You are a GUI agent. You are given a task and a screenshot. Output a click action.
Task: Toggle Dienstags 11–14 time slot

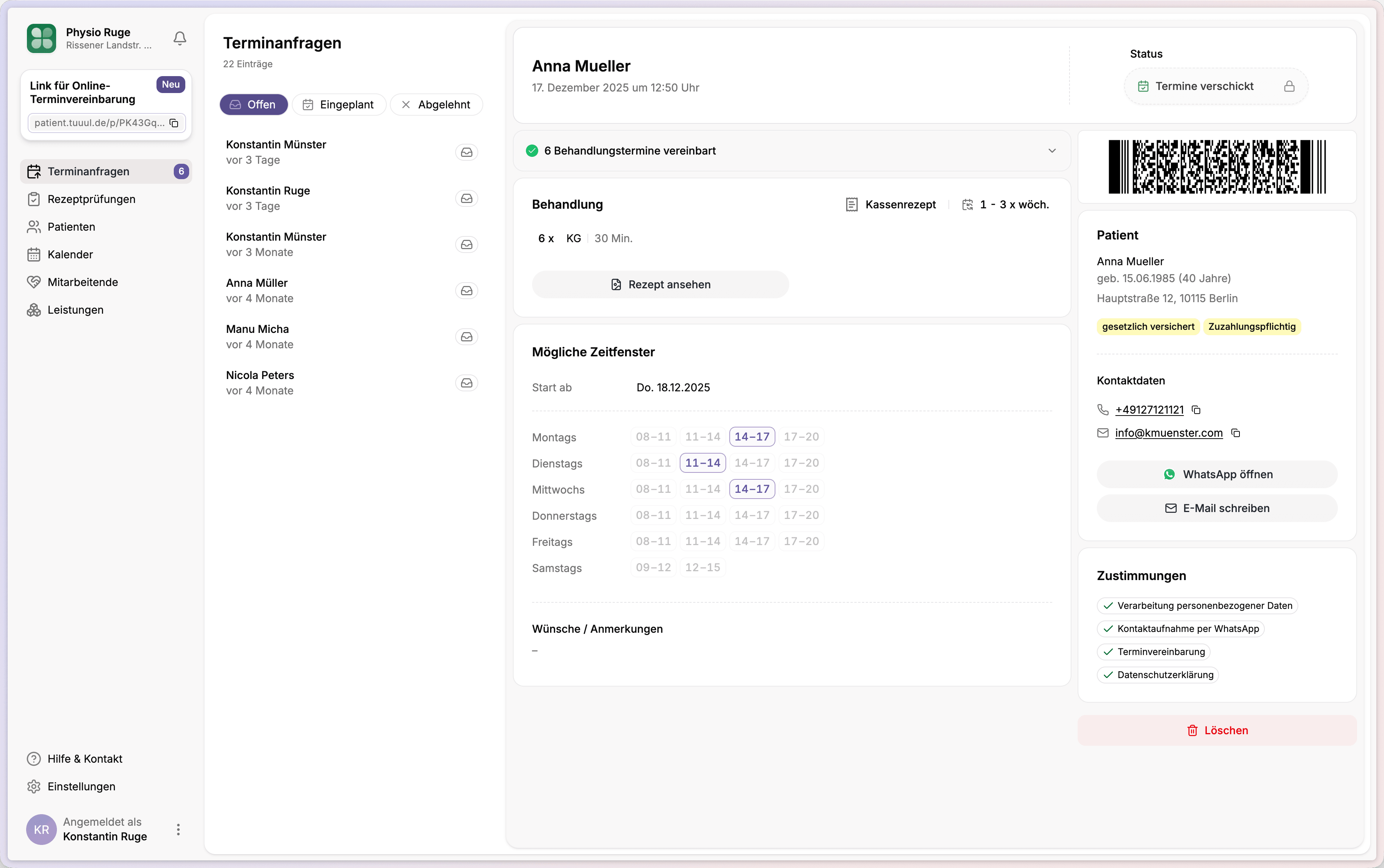(702, 463)
